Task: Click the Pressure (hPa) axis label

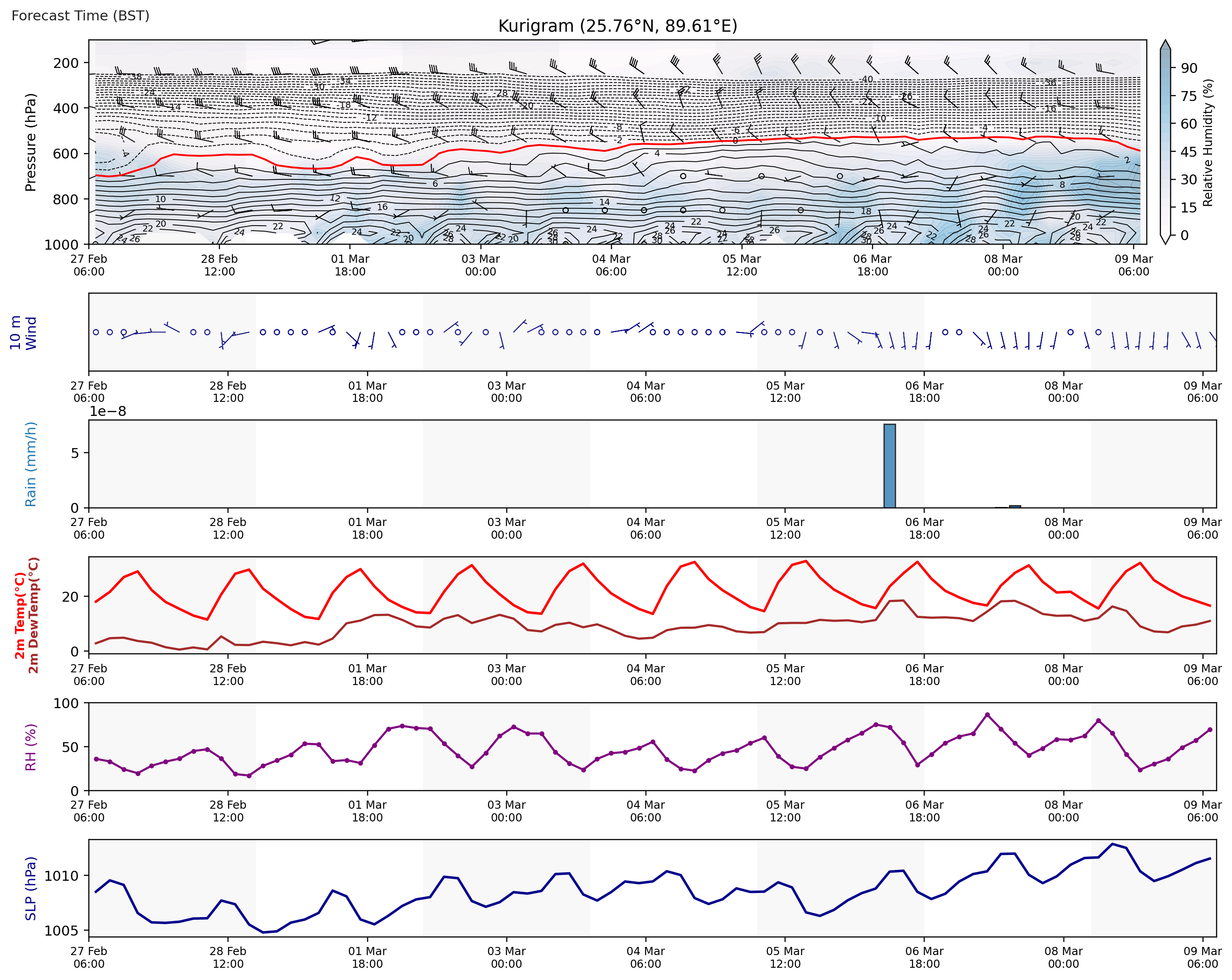Action: click(x=30, y=142)
